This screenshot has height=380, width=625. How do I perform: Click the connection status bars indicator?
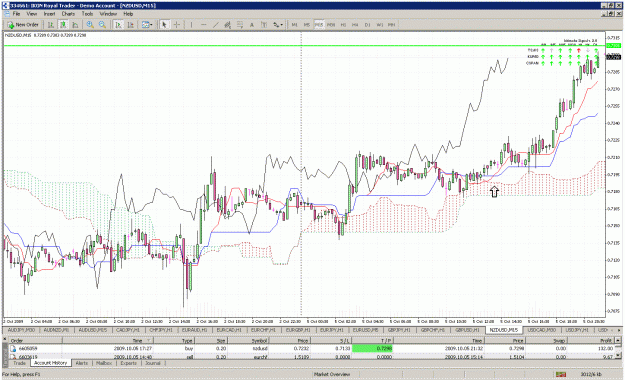561,374
